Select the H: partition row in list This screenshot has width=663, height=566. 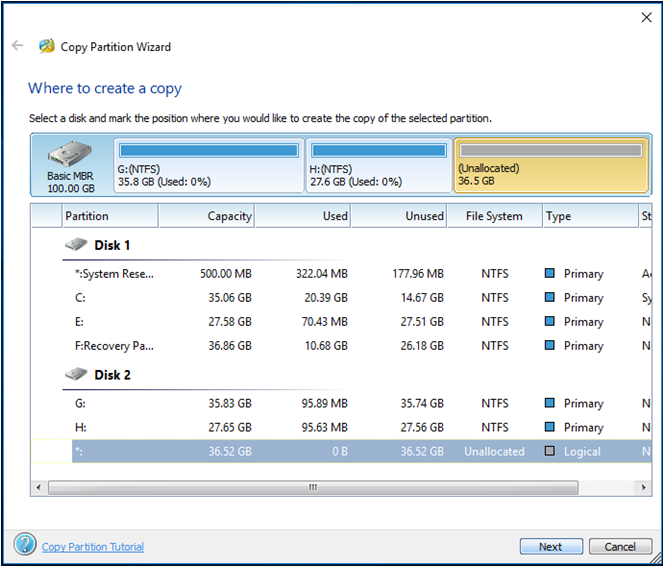click(341, 427)
